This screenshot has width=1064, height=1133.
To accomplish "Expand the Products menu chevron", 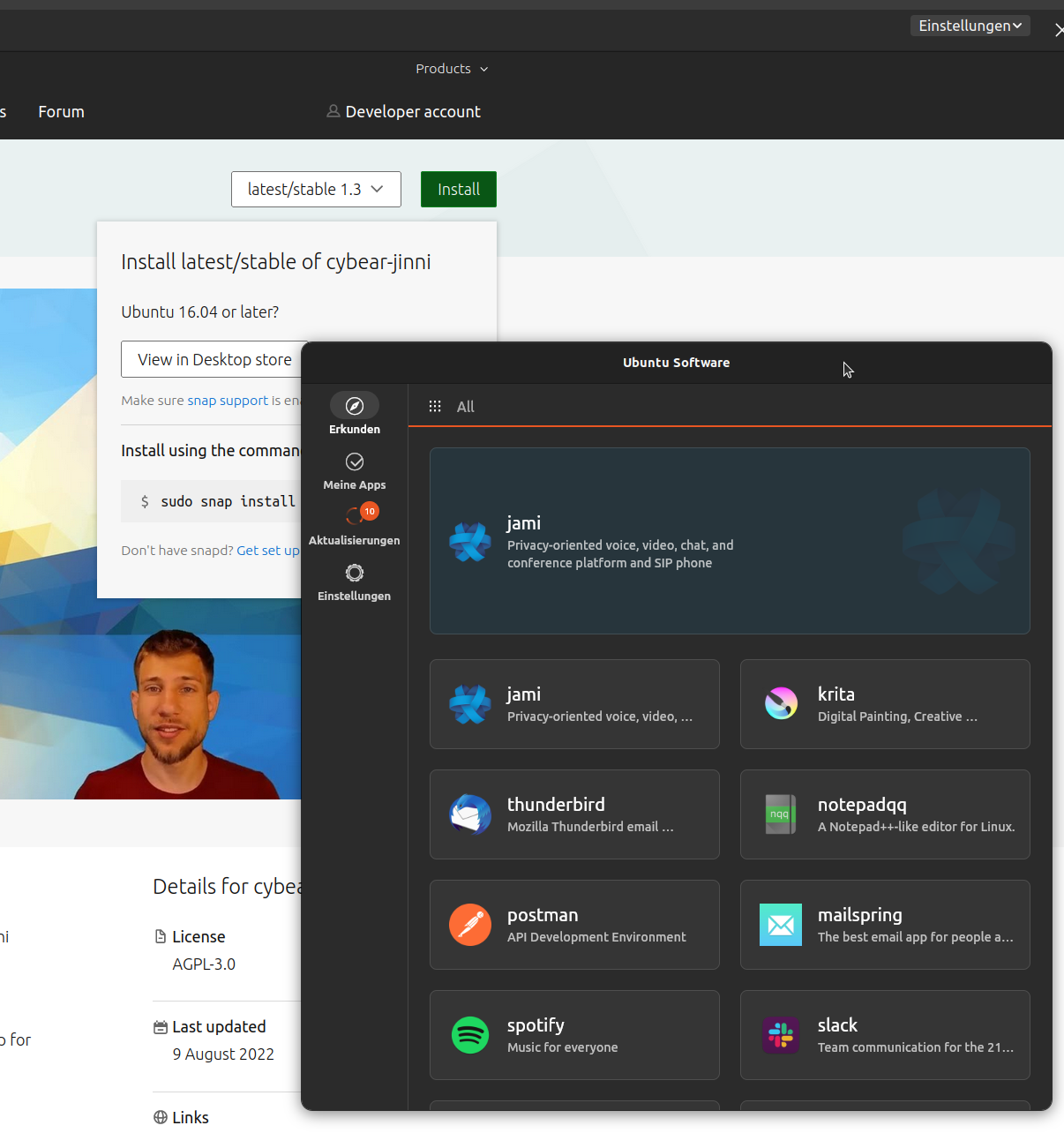I will pyautogui.click(x=483, y=70).
